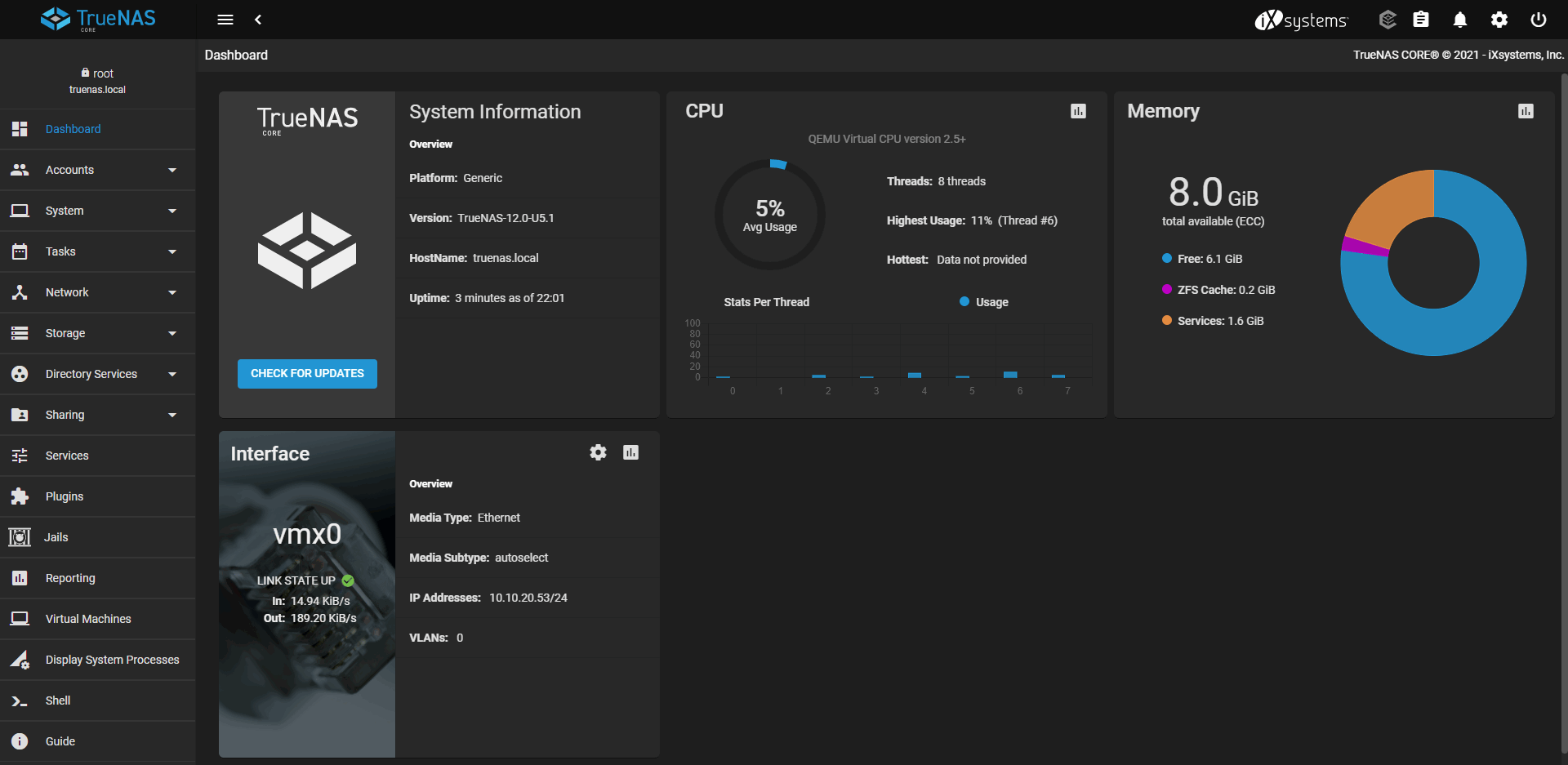Open the TrueCommand layered cube icon
Image resolution: width=1568 pixels, height=765 pixels.
click(1388, 20)
